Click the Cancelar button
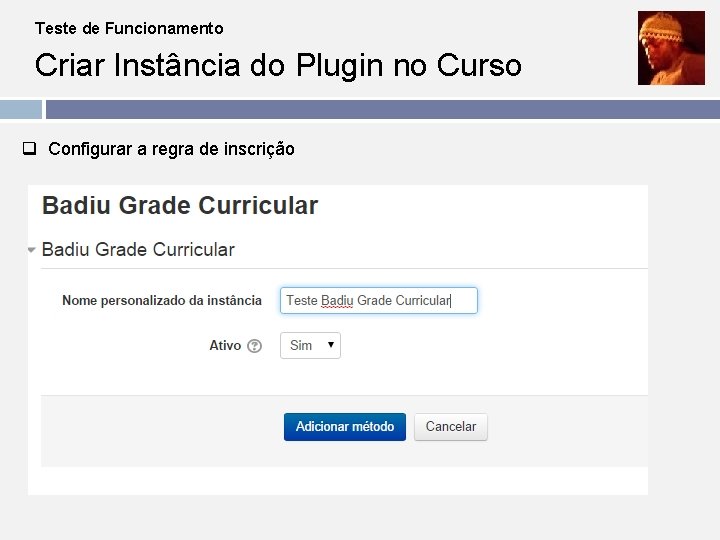This screenshot has height=540, width=720. tap(451, 427)
